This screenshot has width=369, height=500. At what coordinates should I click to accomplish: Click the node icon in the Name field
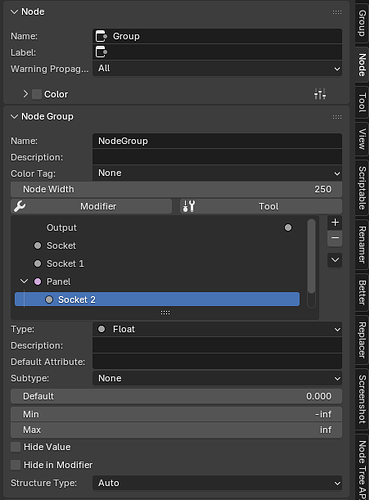pos(101,36)
